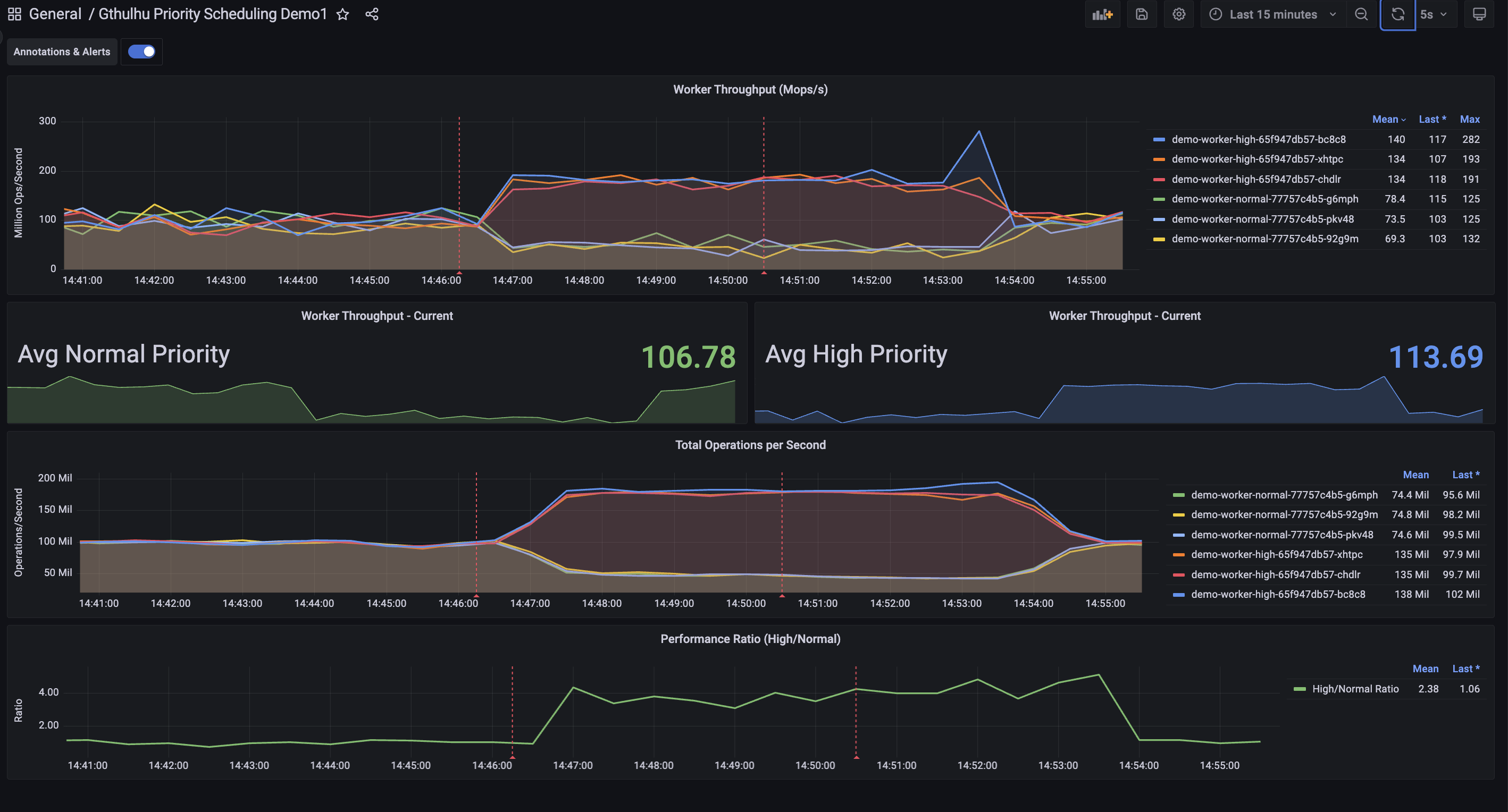Click the yellow swatch for 92g9m throughput series

[1159, 239]
